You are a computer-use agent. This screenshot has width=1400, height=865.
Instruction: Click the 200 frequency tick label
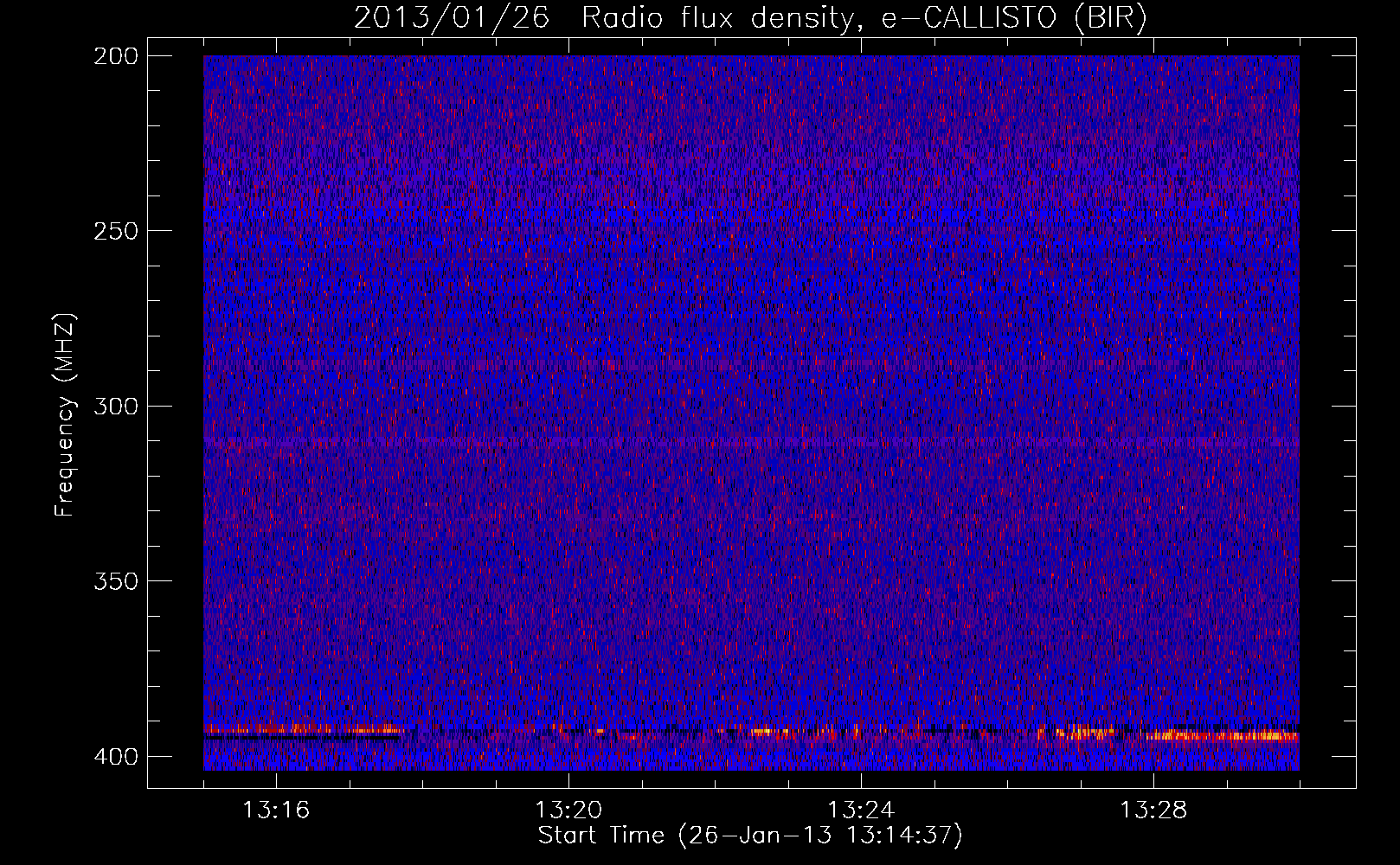[x=115, y=56]
